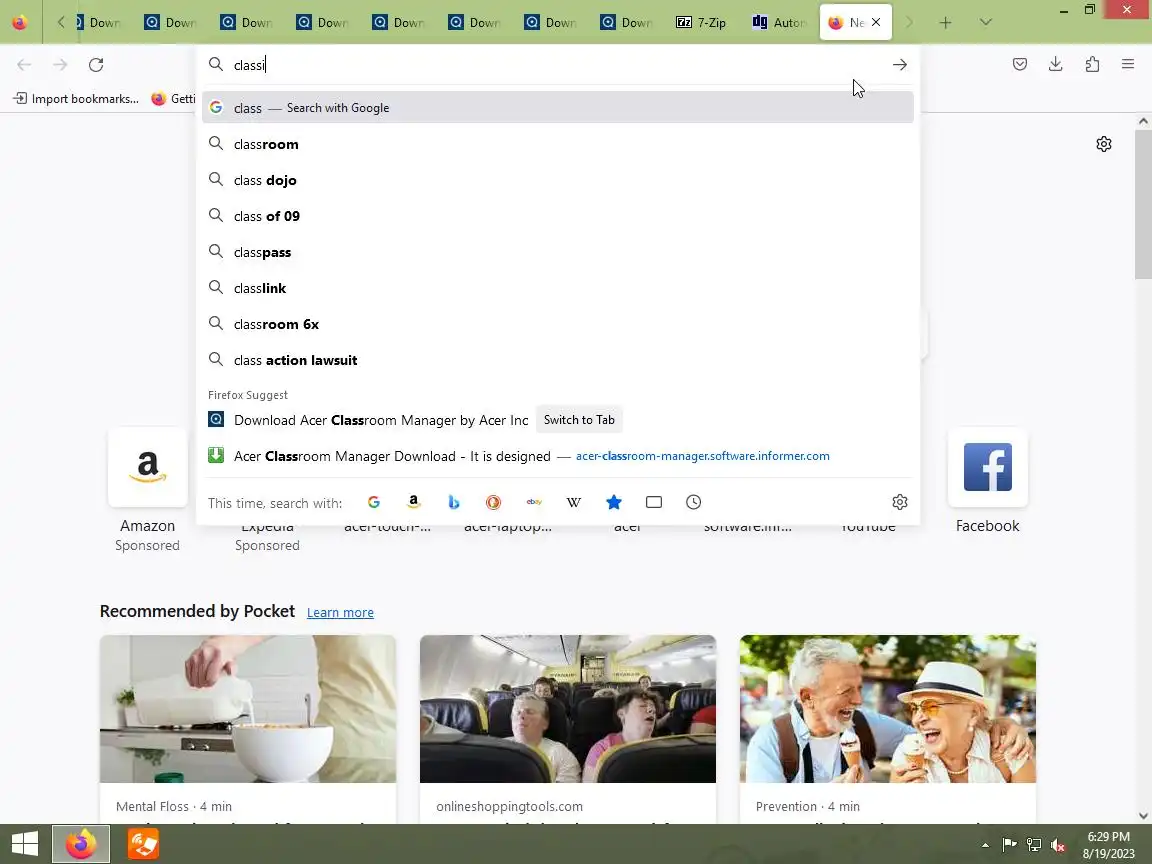Close the active New Tab

pos(876,23)
